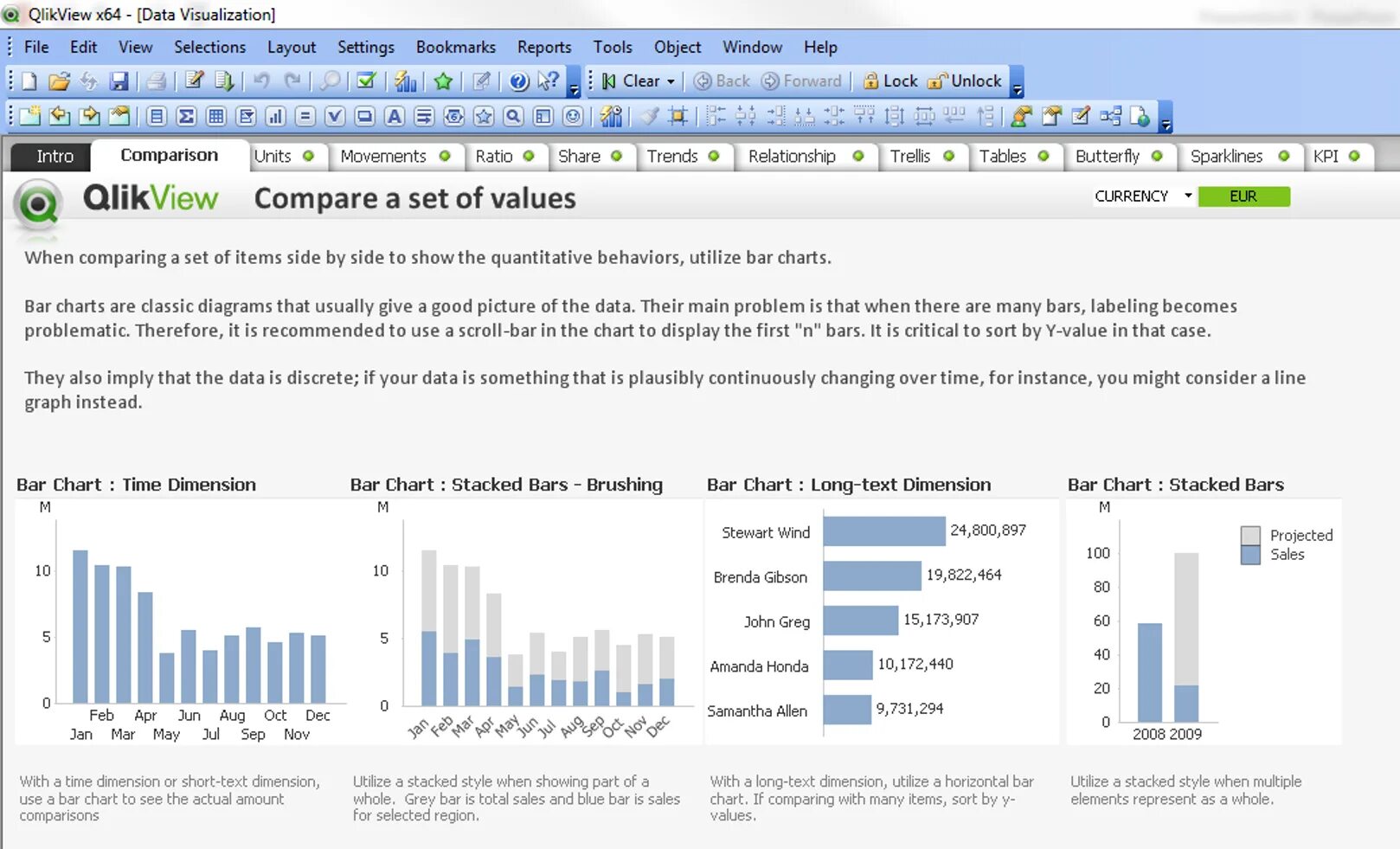This screenshot has width=1400, height=849.
Task: Add Bookmark with the green star icon
Action: point(444,81)
